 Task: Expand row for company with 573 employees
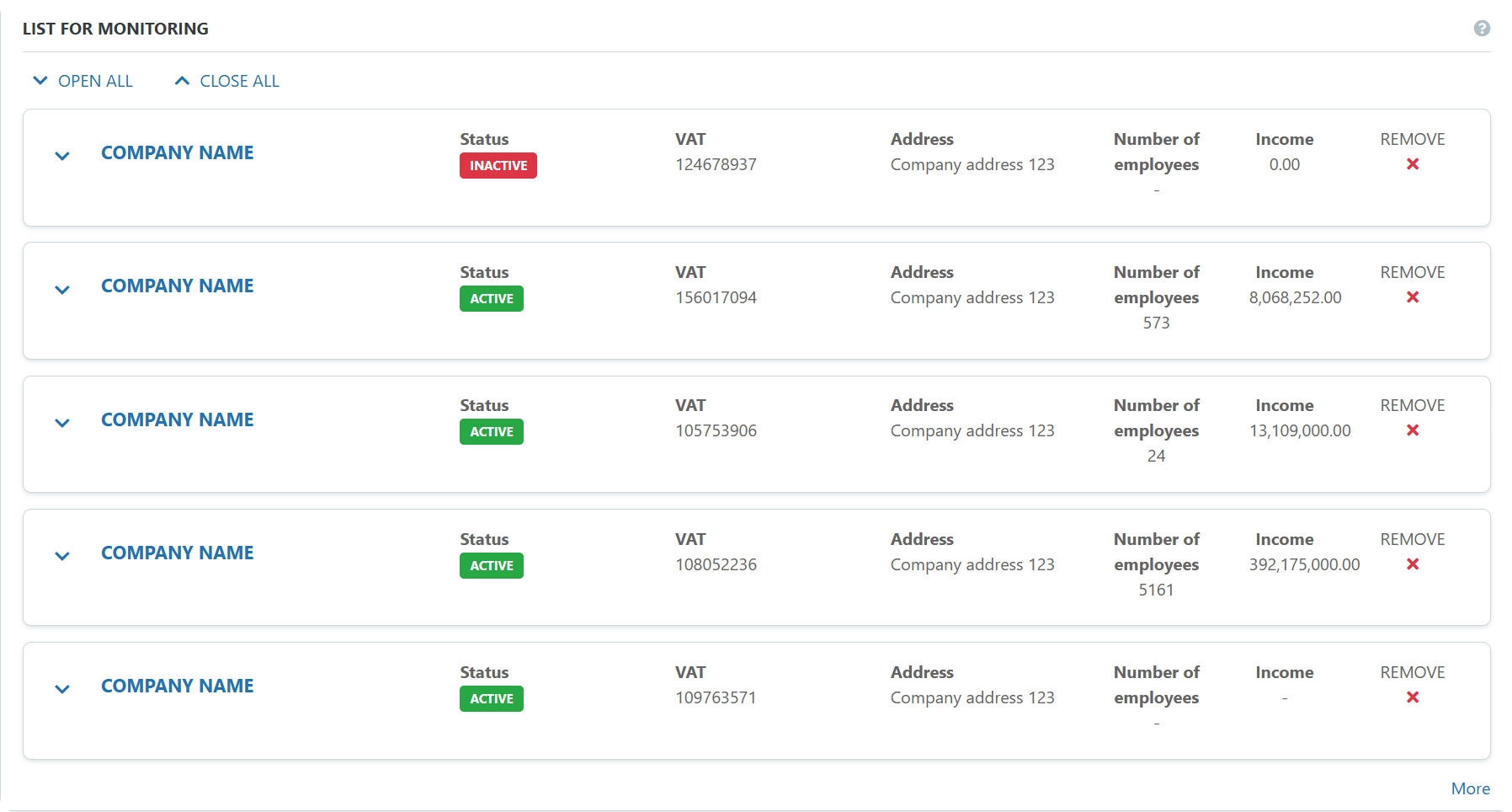(x=62, y=290)
